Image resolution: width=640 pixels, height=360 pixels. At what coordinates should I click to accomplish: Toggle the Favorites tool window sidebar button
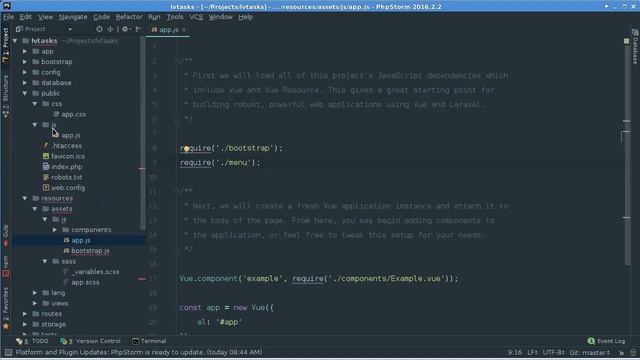5,308
